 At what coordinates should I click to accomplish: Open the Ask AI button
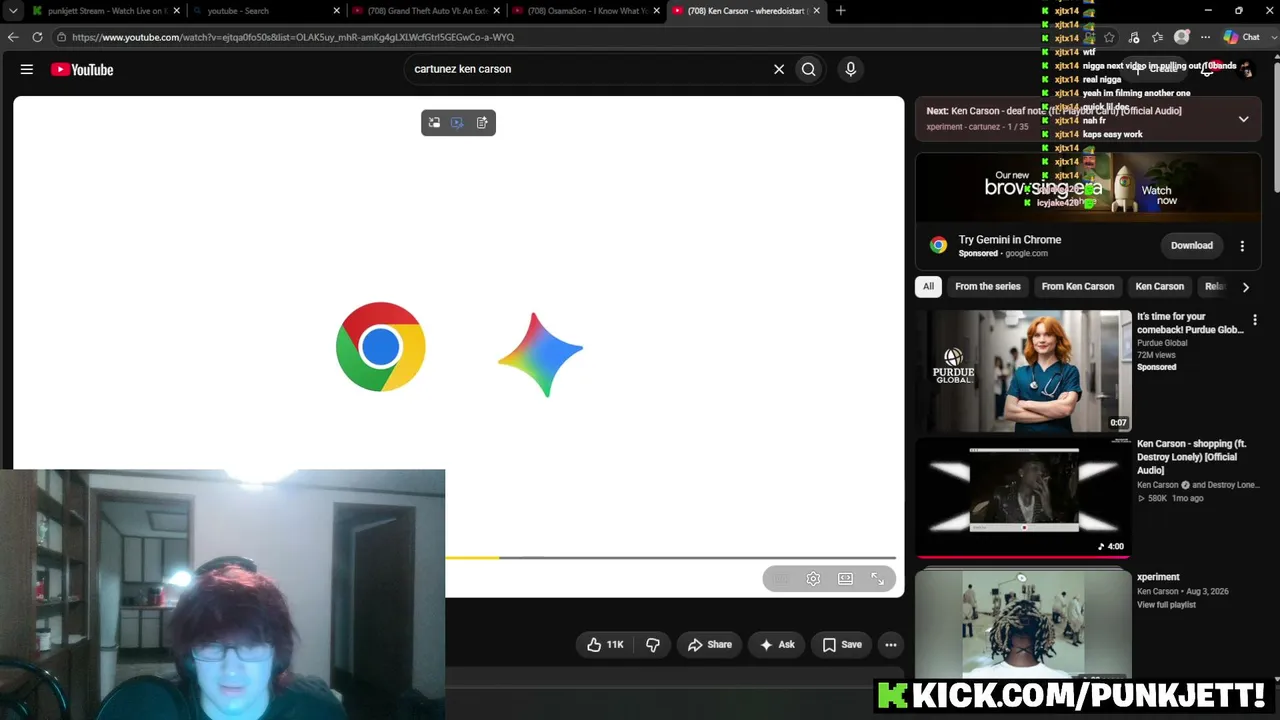[777, 645]
